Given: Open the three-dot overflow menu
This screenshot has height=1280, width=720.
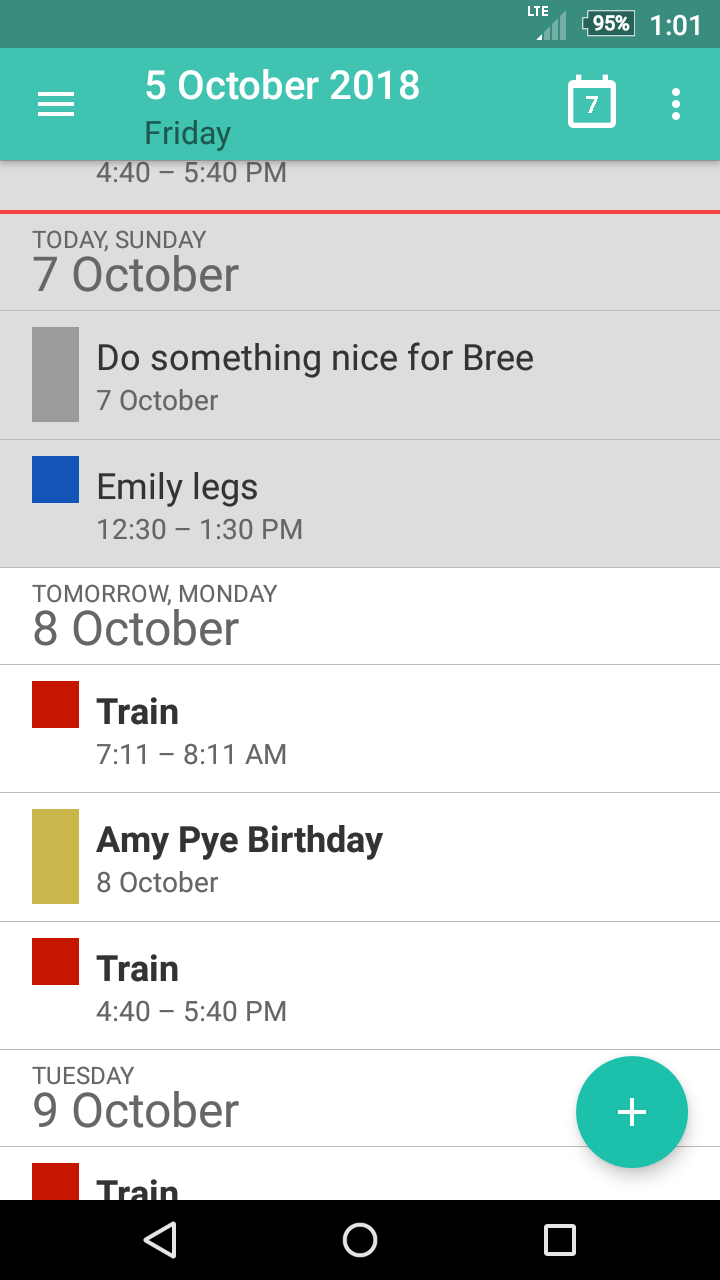Looking at the screenshot, I should click(676, 104).
